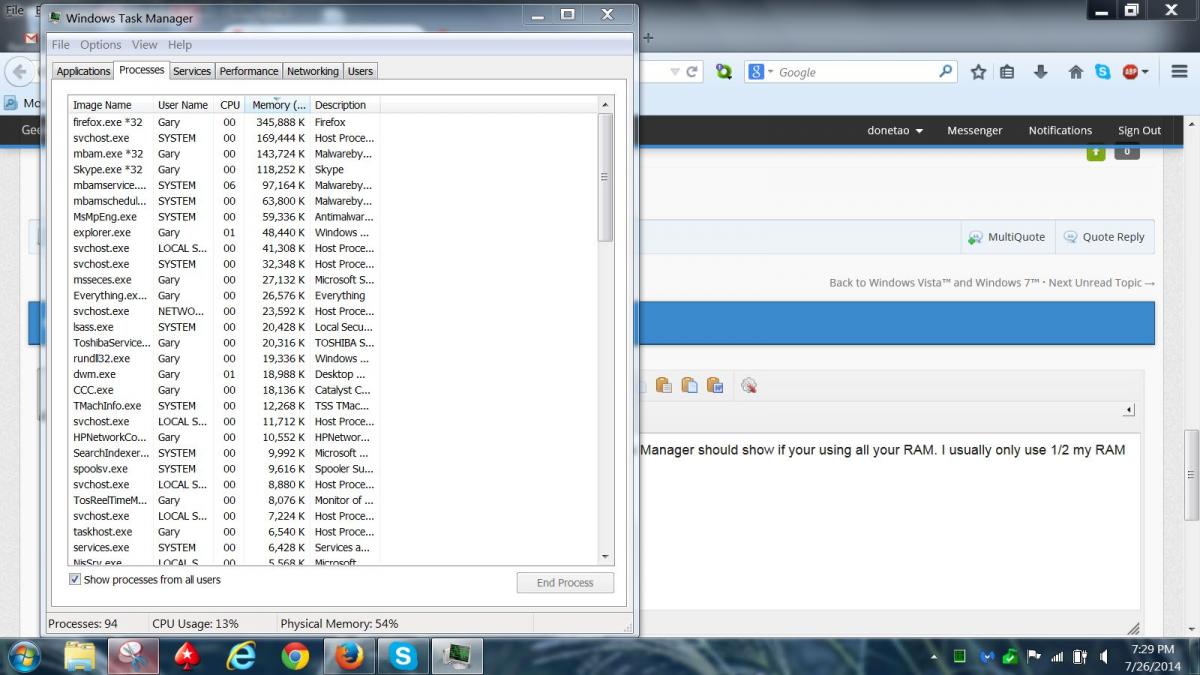1200x675 pixels.
Task: Switch to the Applications tab
Action: (83, 71)
